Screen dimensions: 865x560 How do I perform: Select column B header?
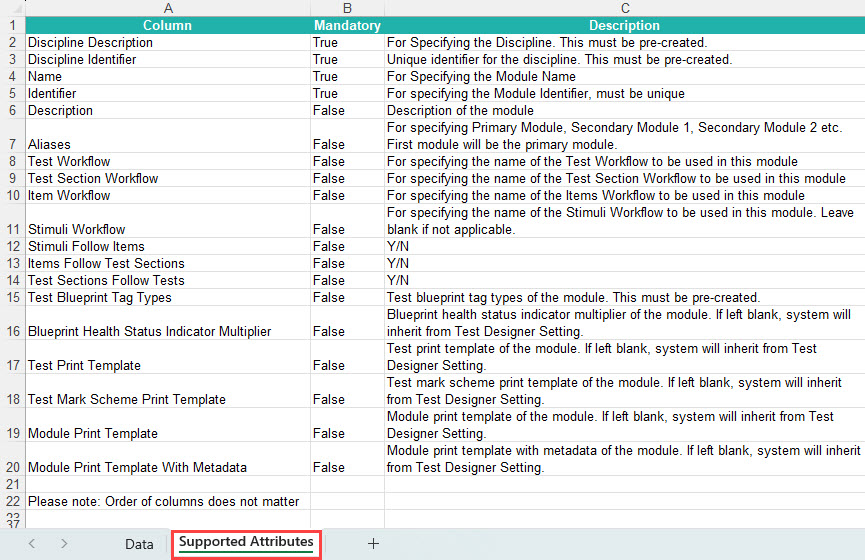tap(347, 8)
